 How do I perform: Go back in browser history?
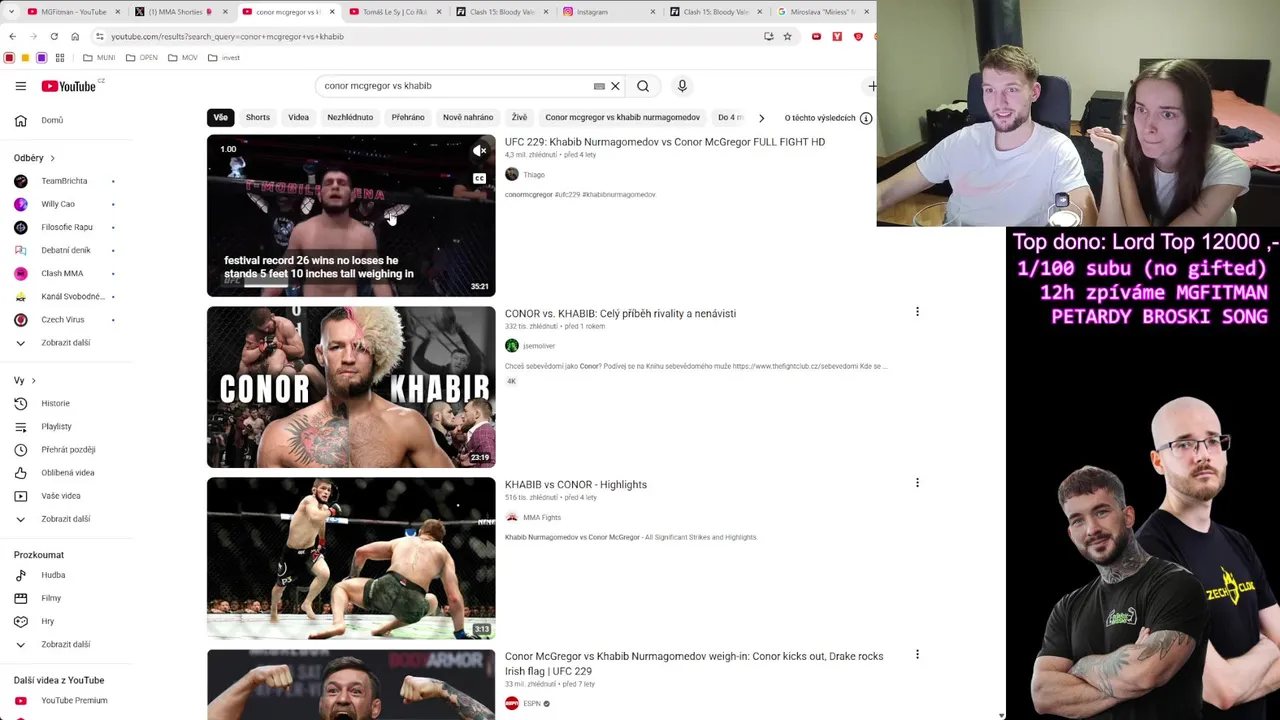12,36
